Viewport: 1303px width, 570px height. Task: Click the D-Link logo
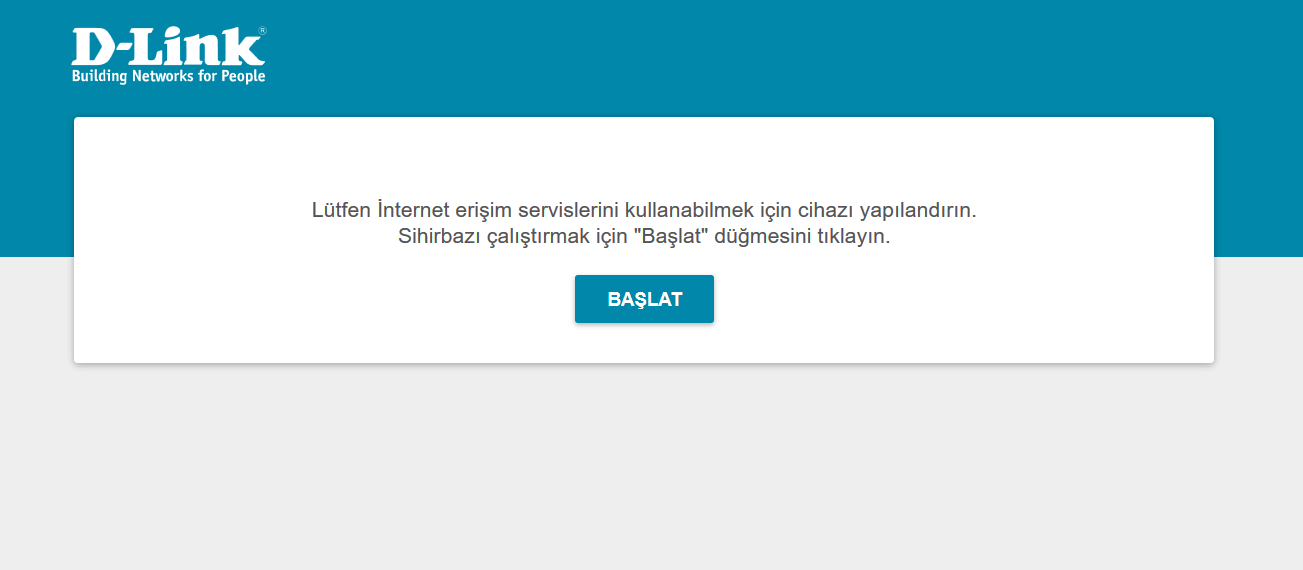pyautogui.click(x=169, y=55)
